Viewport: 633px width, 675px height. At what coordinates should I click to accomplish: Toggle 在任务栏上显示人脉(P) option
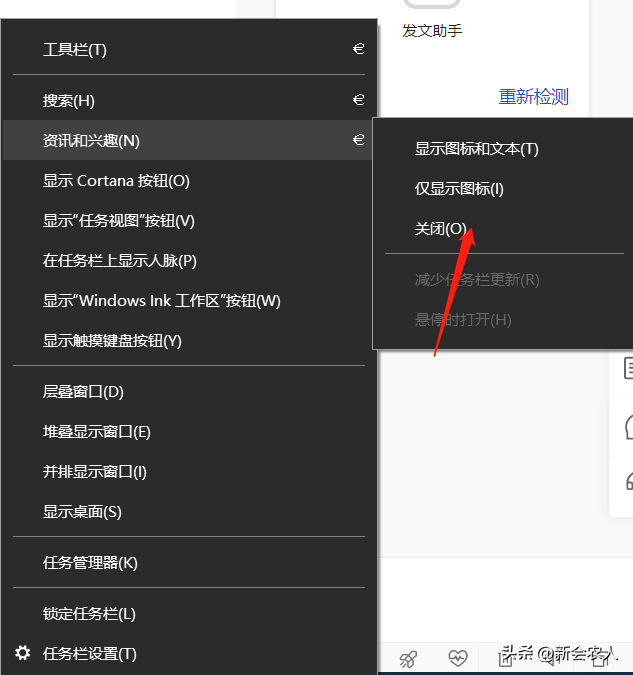coord(189,260)
